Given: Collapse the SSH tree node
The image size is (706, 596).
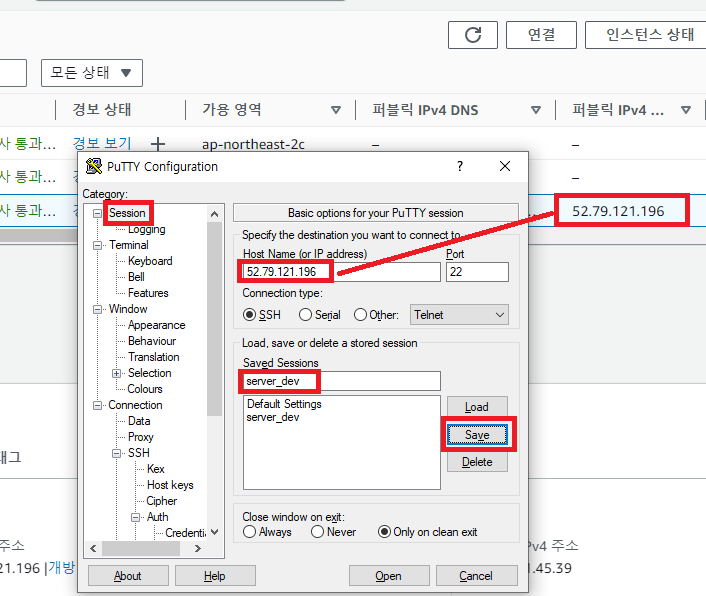Looking at the screenshot, I should (x=116, y=453).
